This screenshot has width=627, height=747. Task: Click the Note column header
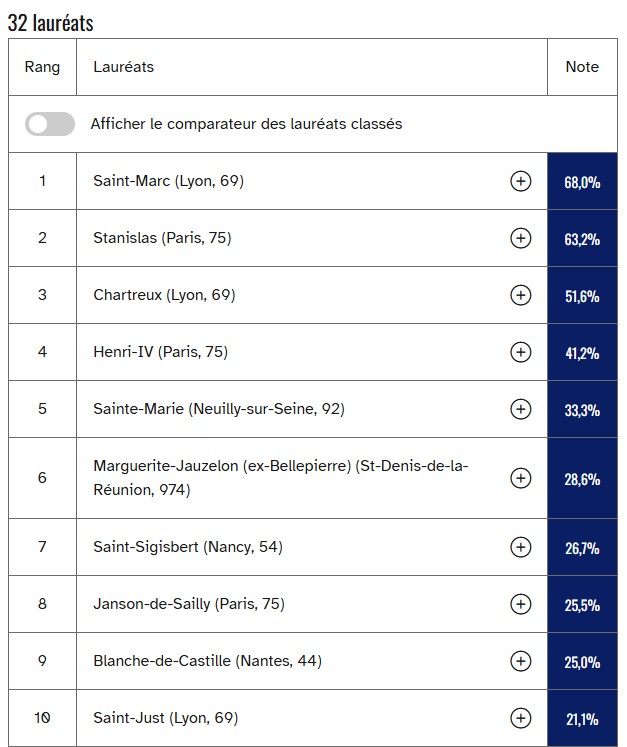pyautogui.click(x=582, y=67)
